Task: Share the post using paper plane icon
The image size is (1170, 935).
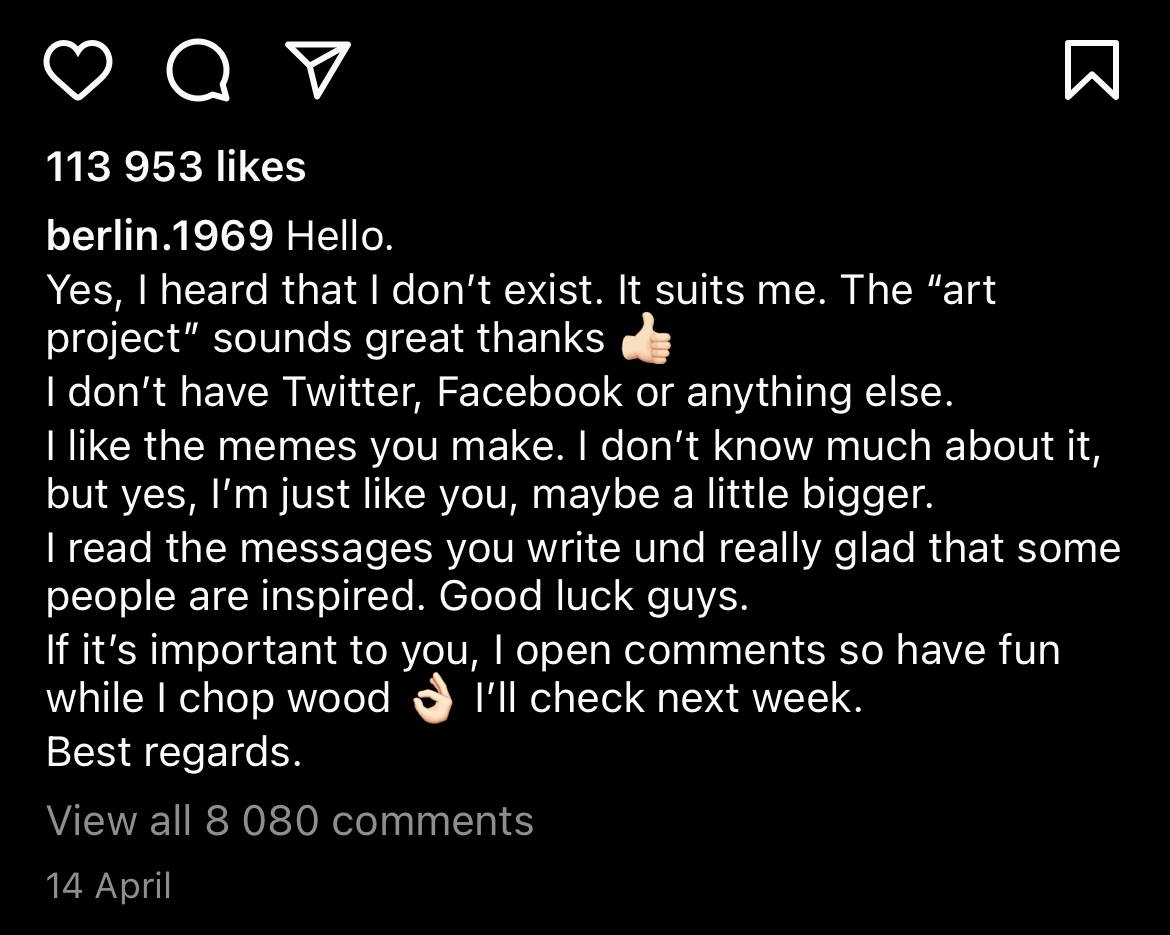Action: [x=318, y=69]
